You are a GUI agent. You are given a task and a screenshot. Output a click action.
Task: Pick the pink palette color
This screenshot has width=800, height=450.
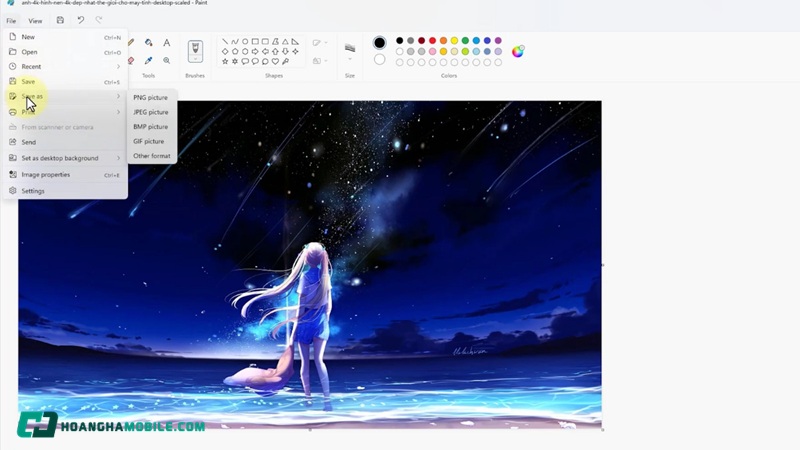tap(433, 52)
